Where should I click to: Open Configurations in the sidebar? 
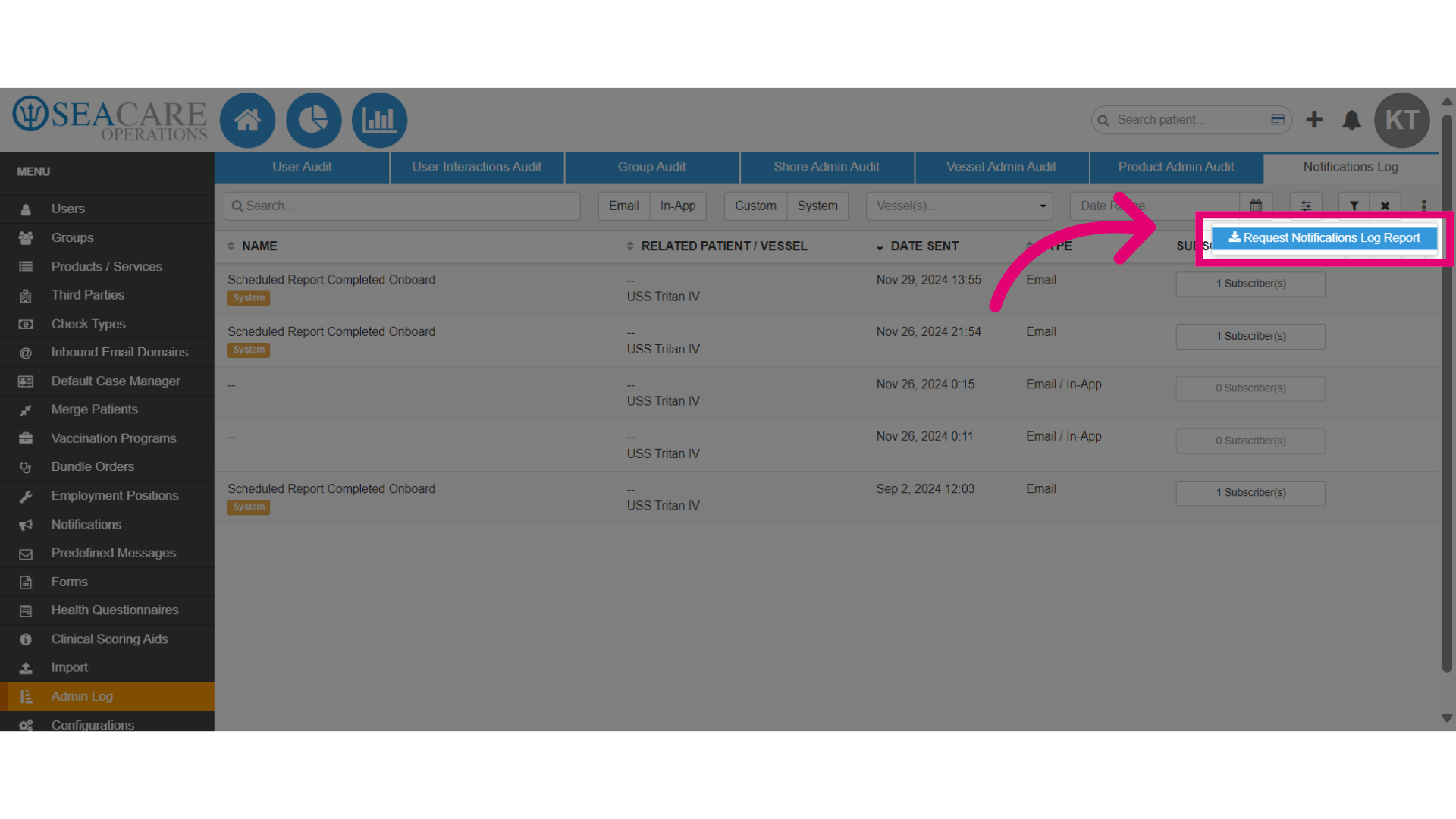(x=107, y=724)
